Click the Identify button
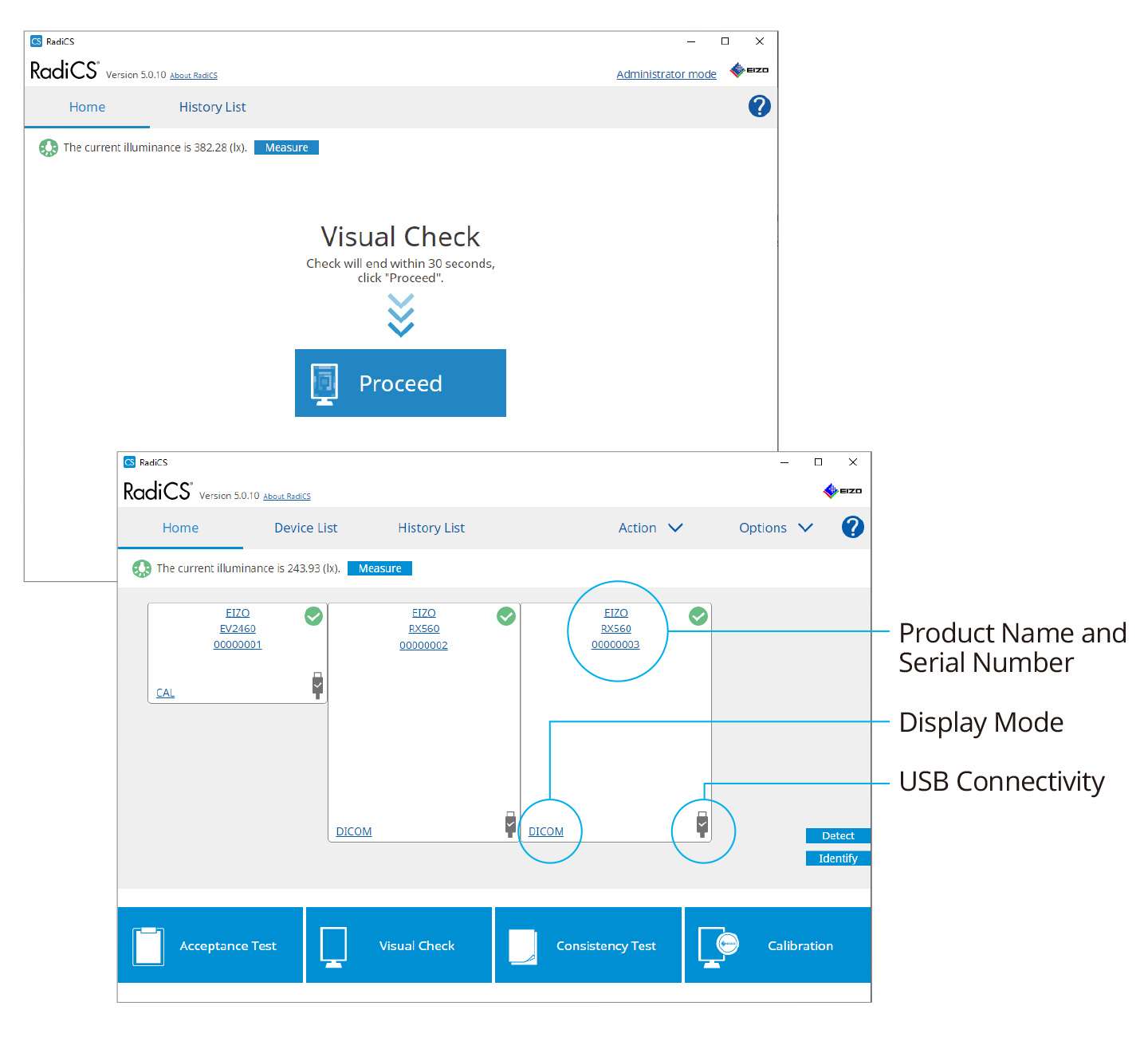The height and width of the screenshot is (1041, 1148). (x=838, y=858)
